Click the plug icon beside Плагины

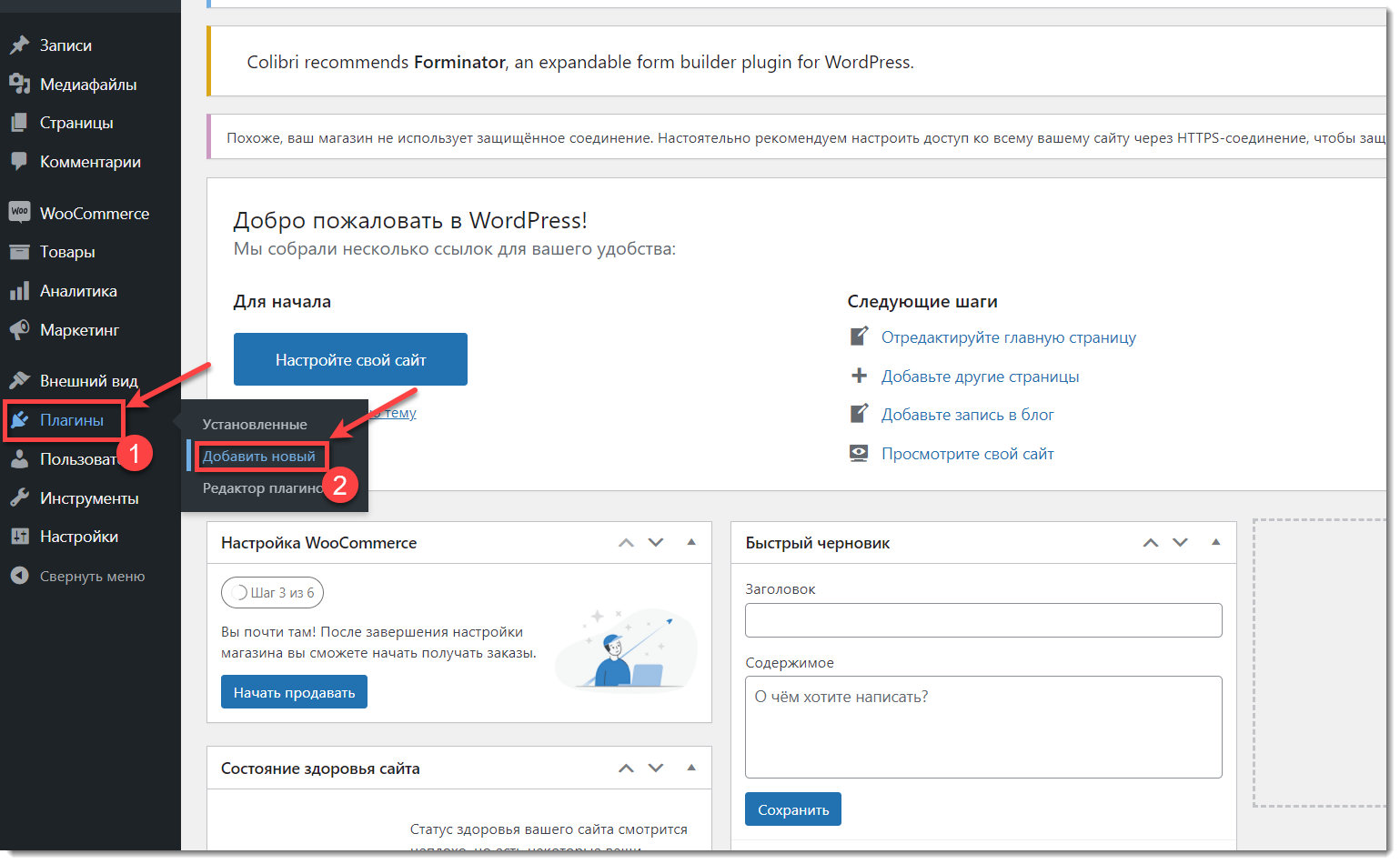pyautogui.click(x=19, y=419)
